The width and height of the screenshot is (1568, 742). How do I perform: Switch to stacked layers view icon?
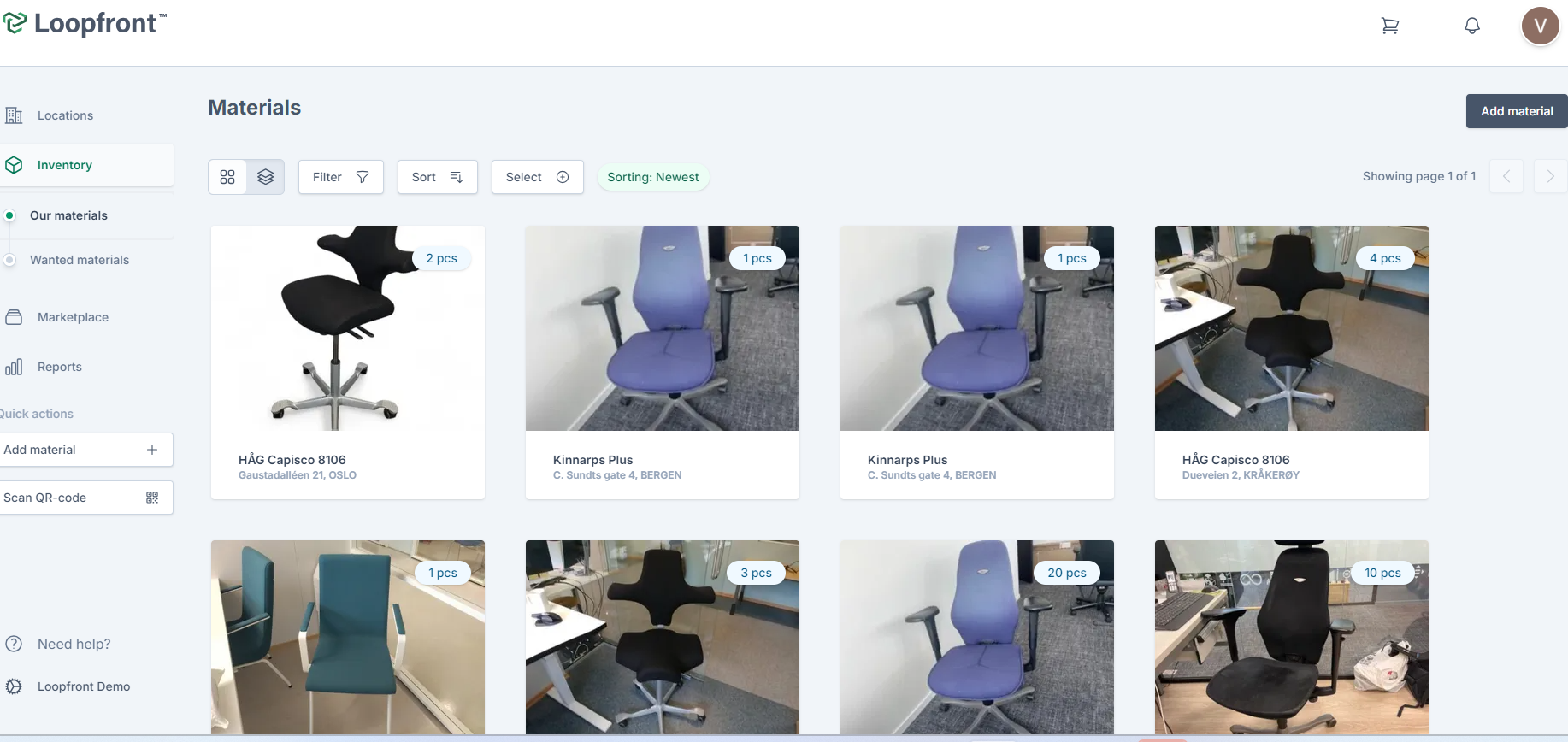click(266, 177)
